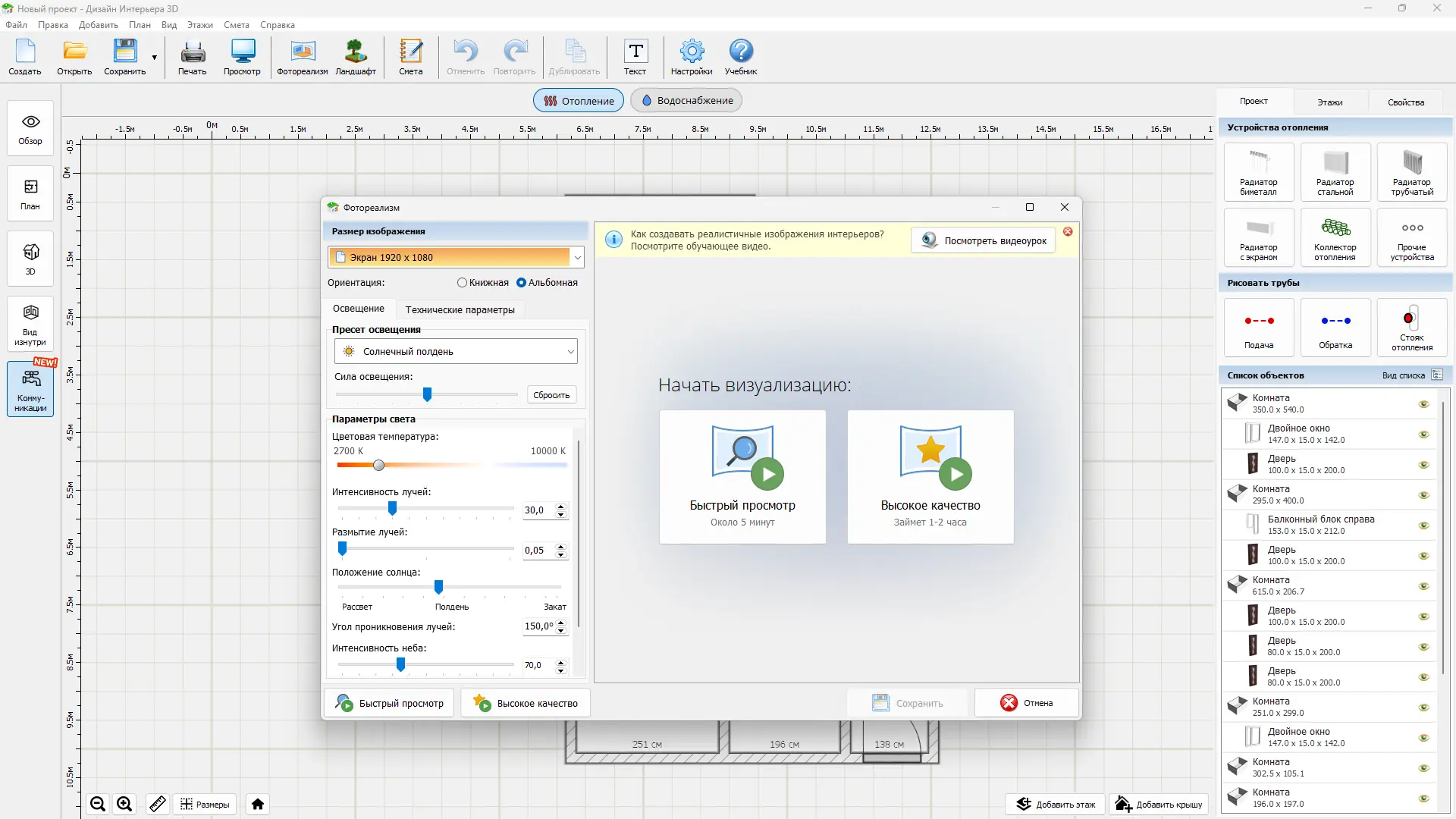The image size is (1456, 819).
Task: Click the Посмотреть видеоурок button
Action: click(983, 241)
